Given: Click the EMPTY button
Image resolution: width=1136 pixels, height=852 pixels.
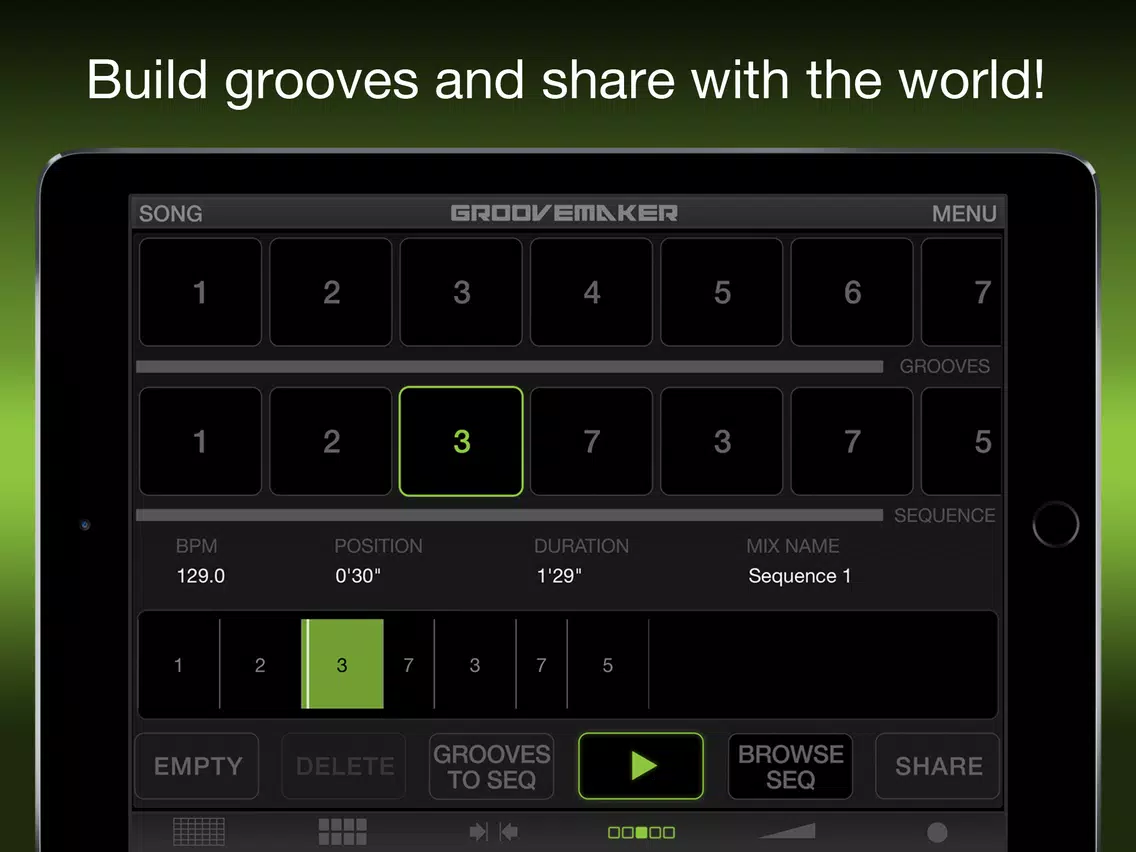Looking at the screenshot, I should (x=197, y=766).
